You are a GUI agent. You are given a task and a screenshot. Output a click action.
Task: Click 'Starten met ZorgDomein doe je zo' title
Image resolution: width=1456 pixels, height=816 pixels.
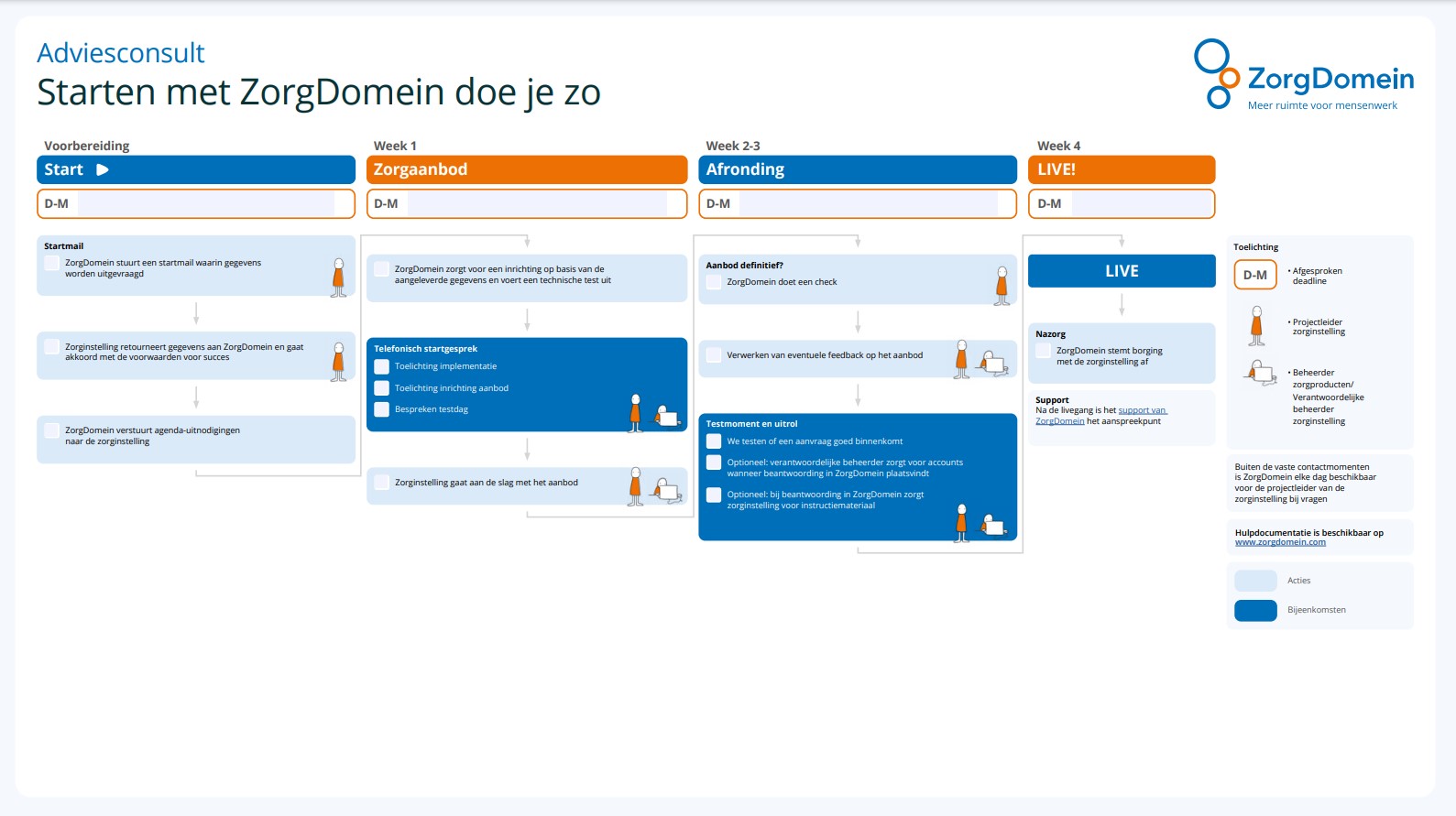tap(319, 92)
